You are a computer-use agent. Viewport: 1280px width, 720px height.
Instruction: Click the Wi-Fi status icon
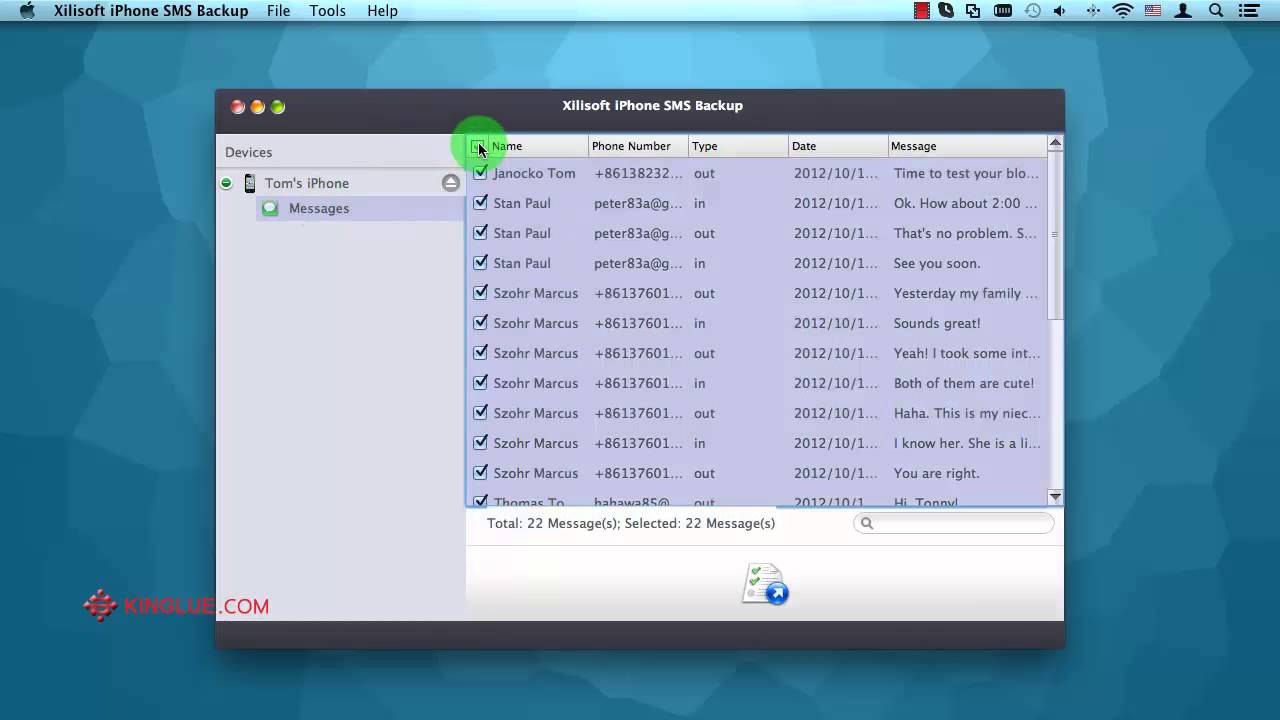(x=1123, y=11)
